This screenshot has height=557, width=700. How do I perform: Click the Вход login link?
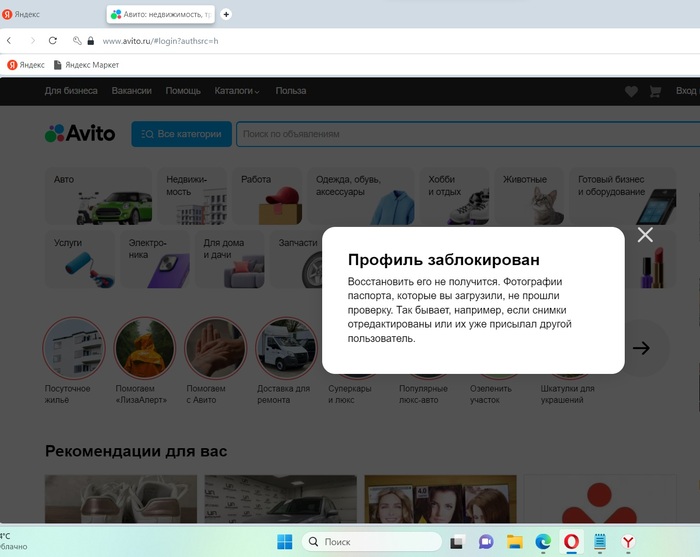[686, 91]
